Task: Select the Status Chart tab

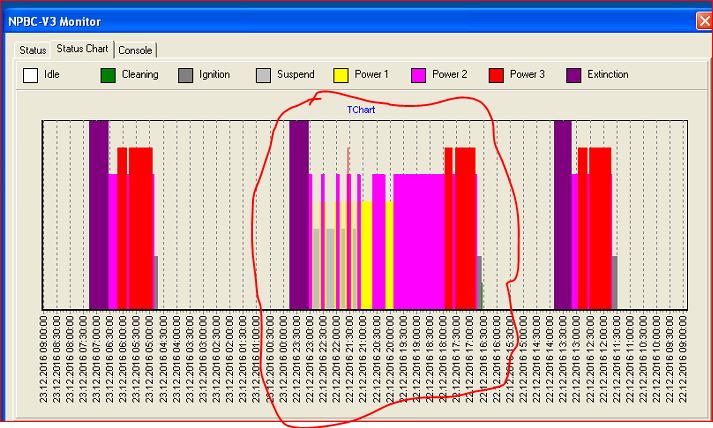Action: point(82,49)
